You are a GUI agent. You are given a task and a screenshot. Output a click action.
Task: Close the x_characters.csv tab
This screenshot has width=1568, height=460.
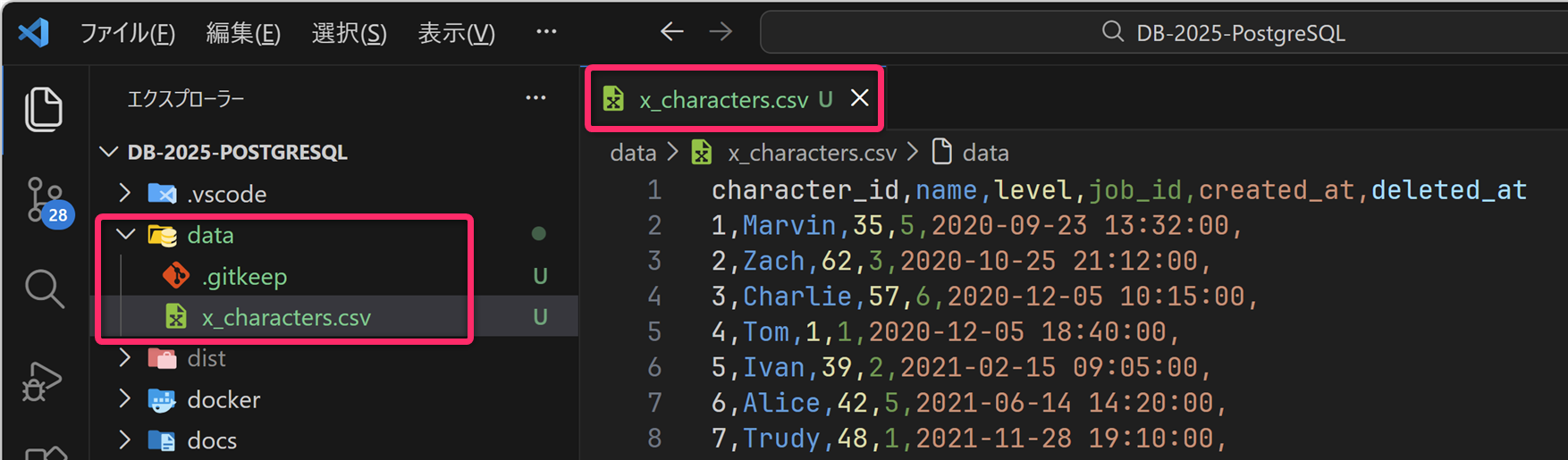pyautogui.click(x=859, y=98)
